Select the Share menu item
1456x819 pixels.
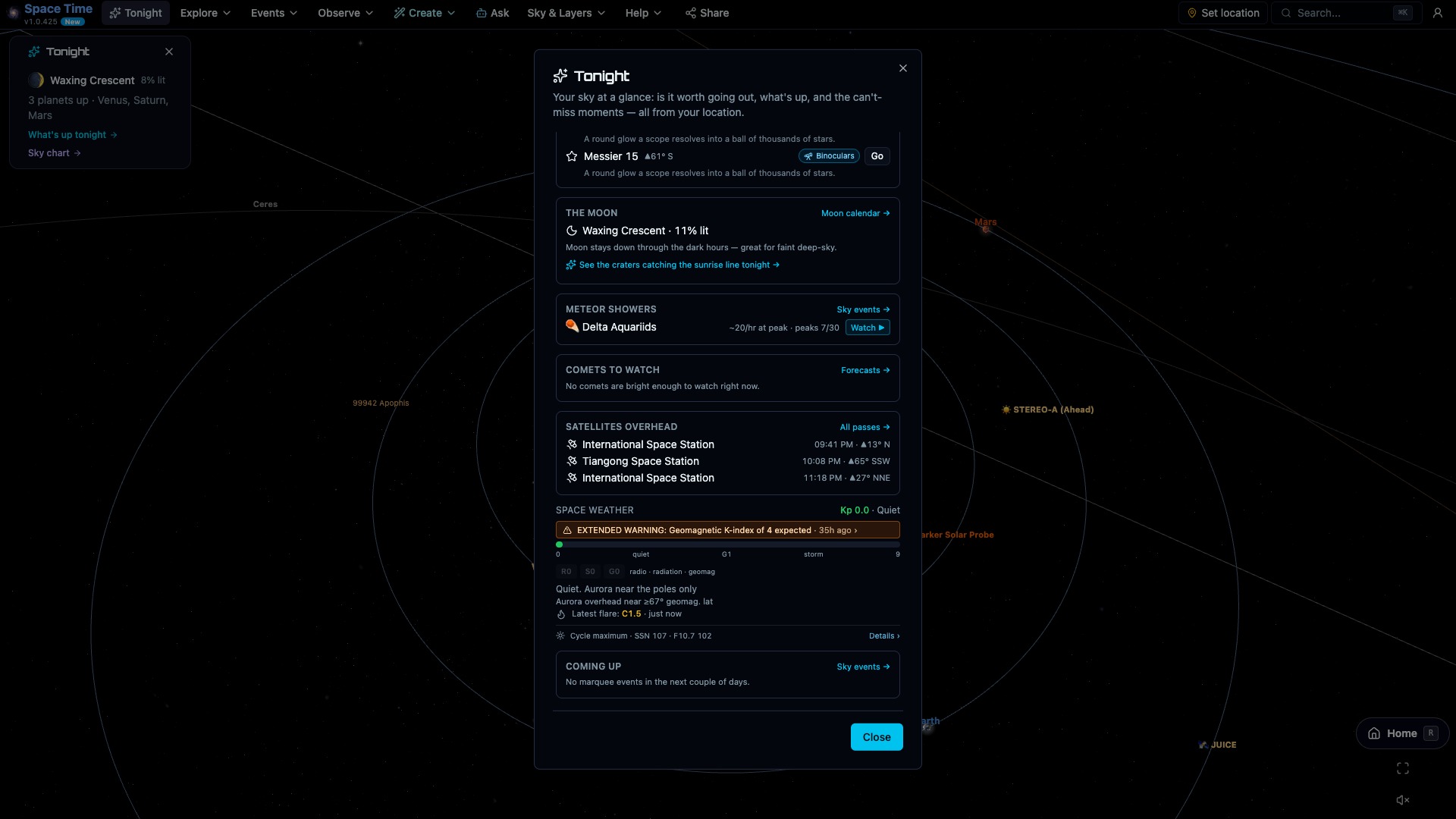[707, 13]
